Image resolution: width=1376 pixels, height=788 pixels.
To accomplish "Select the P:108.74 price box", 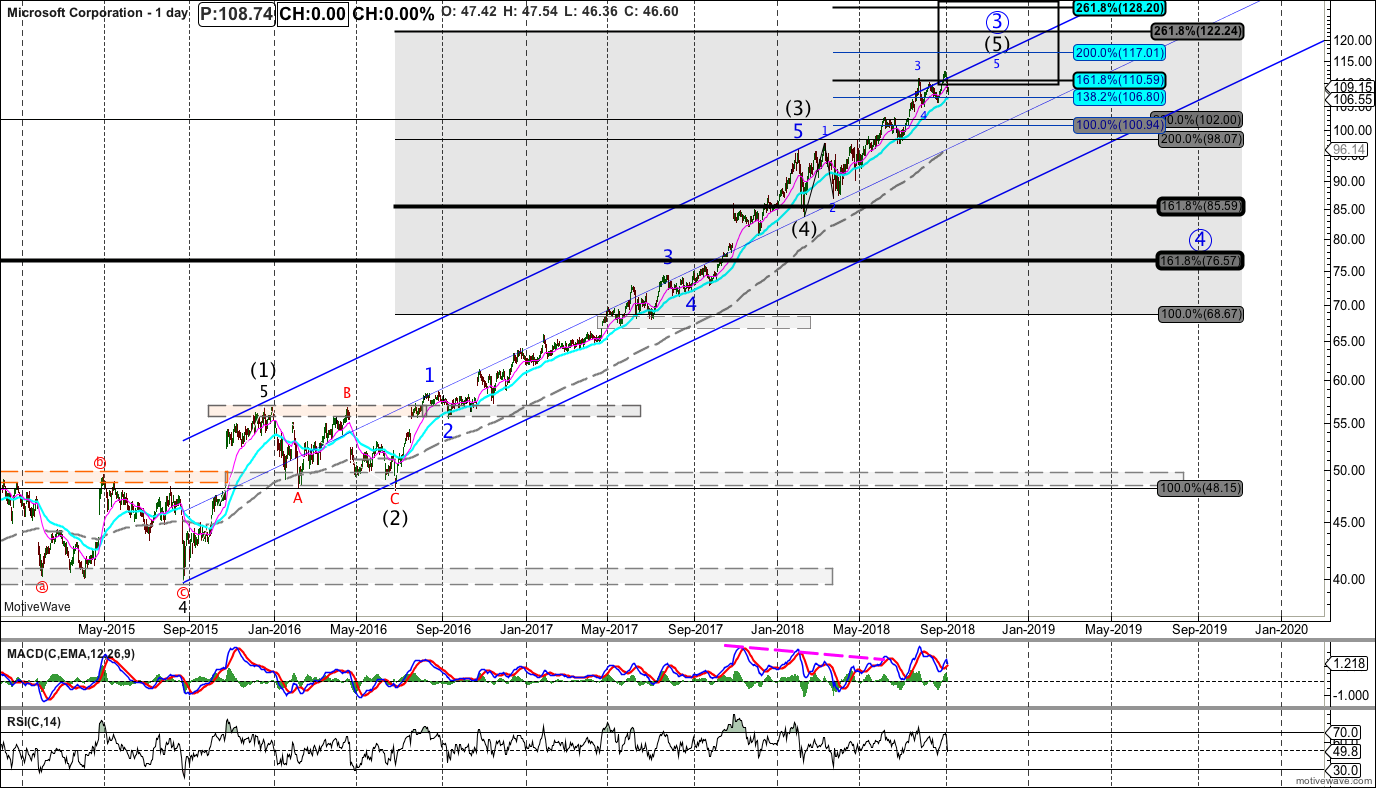I will click(236, 14).
